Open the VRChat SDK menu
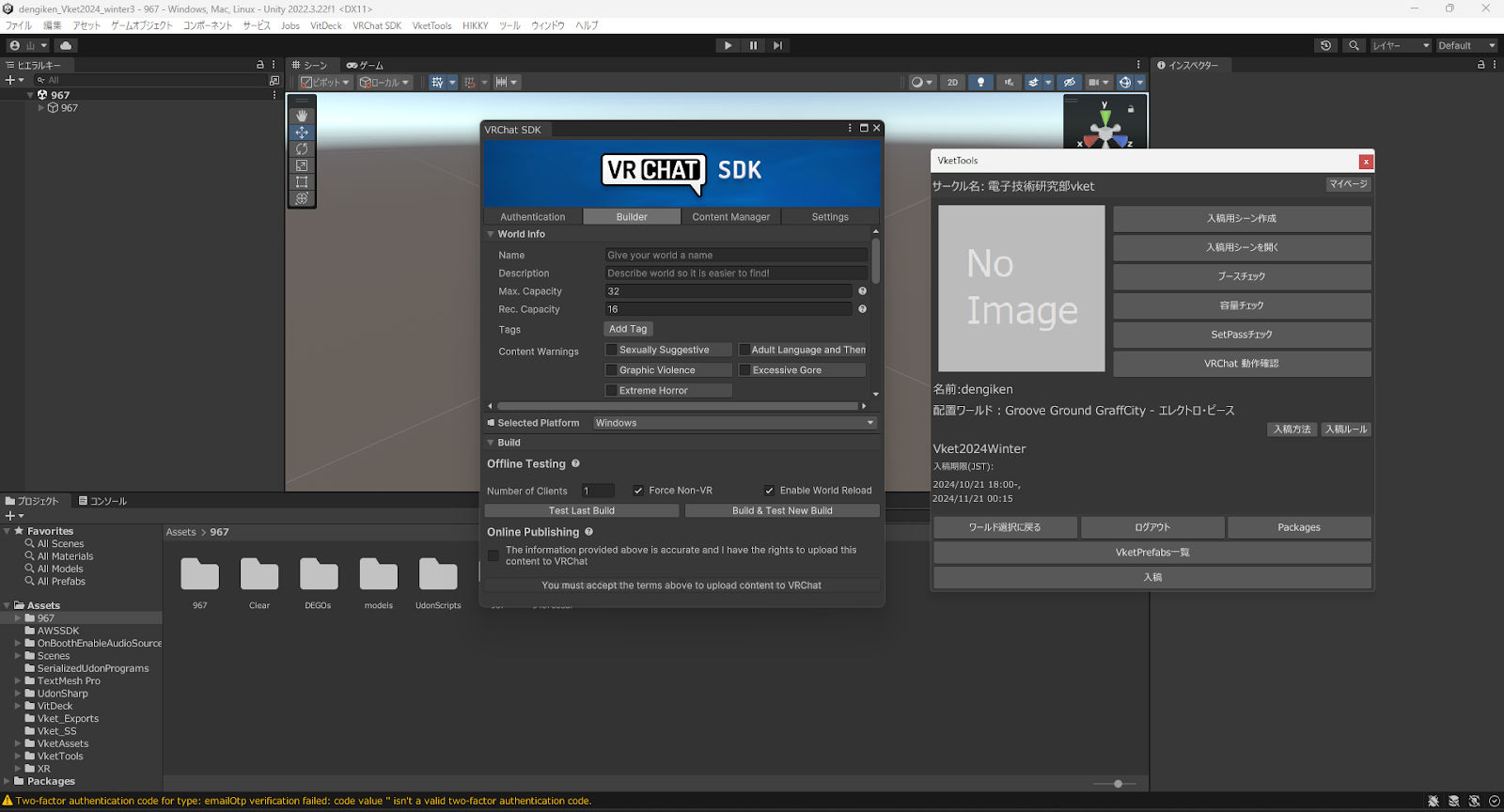Image resolution: width=1504 pixels, height=812 pixels. click(x=376, y=25)
